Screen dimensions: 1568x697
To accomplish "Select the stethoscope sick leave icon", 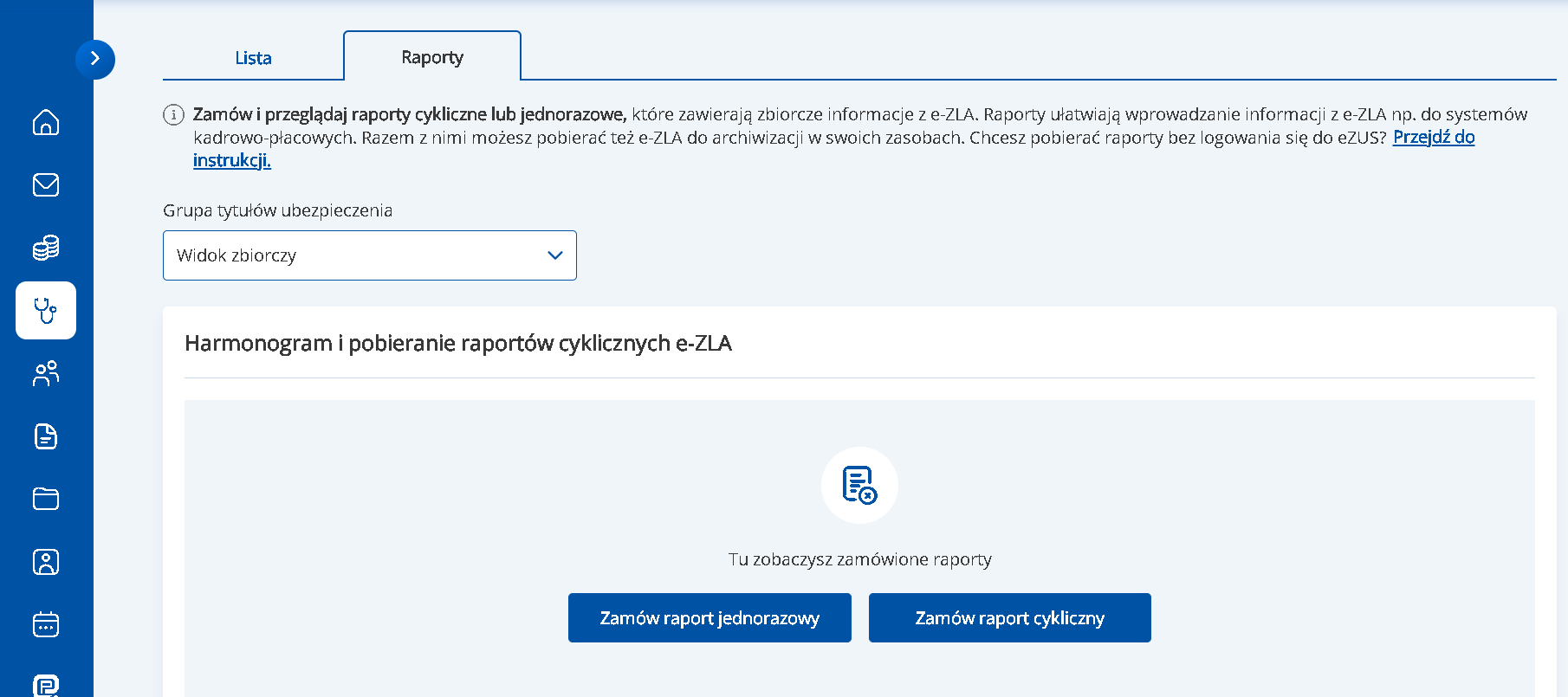I will [46, 310].
